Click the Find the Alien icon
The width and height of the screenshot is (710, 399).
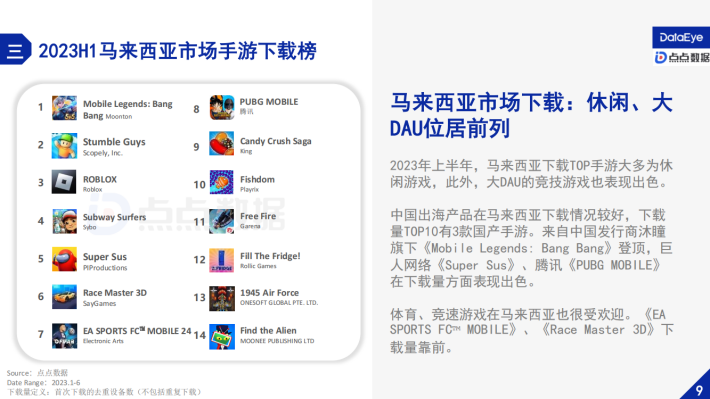(221, 337)
